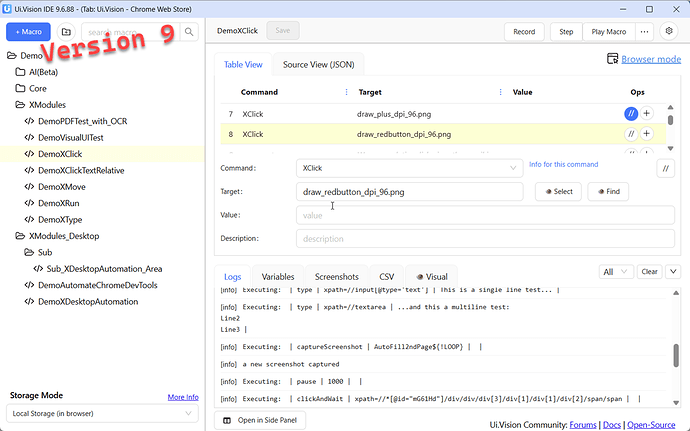This screenshot has width=690, height=431.
Task: Open the All log filter dropdown
Action: click(x=616, y=272)
